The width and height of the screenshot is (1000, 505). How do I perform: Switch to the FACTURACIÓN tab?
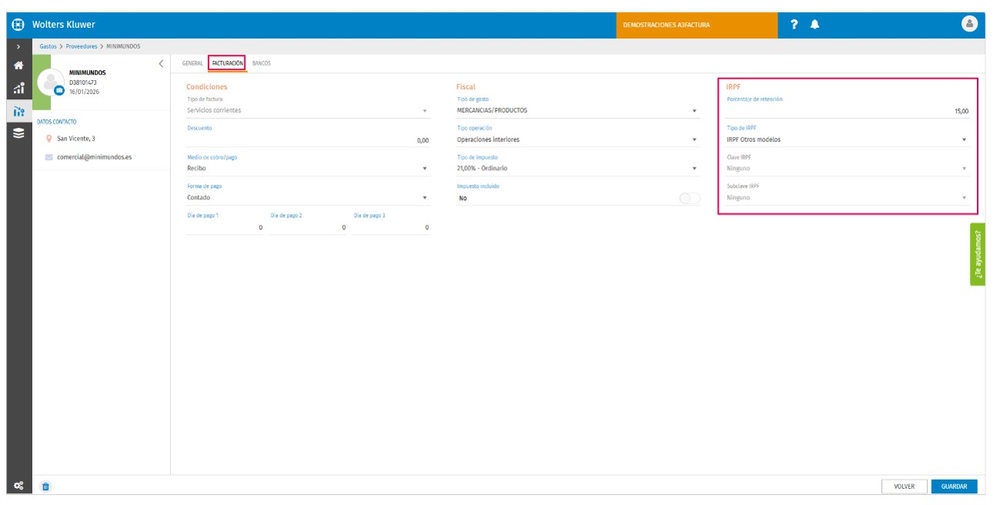pos(227,64)
